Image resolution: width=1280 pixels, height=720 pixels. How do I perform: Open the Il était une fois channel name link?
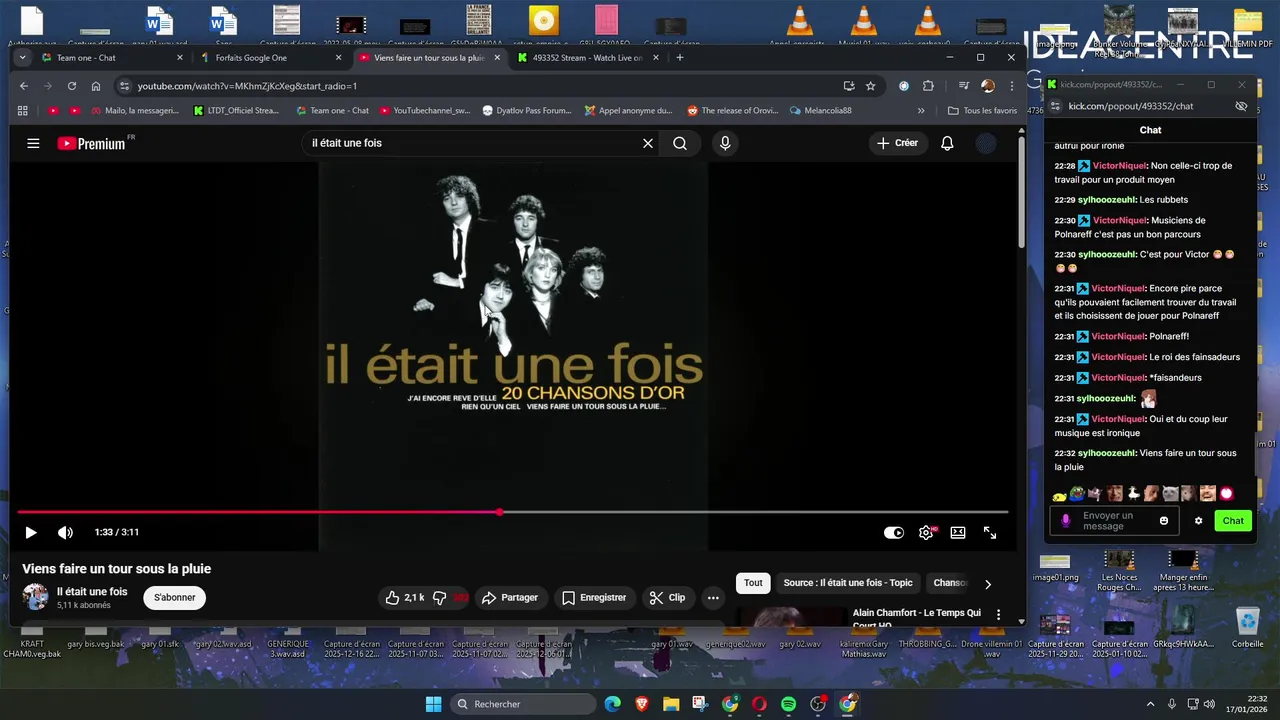point(92,591)
